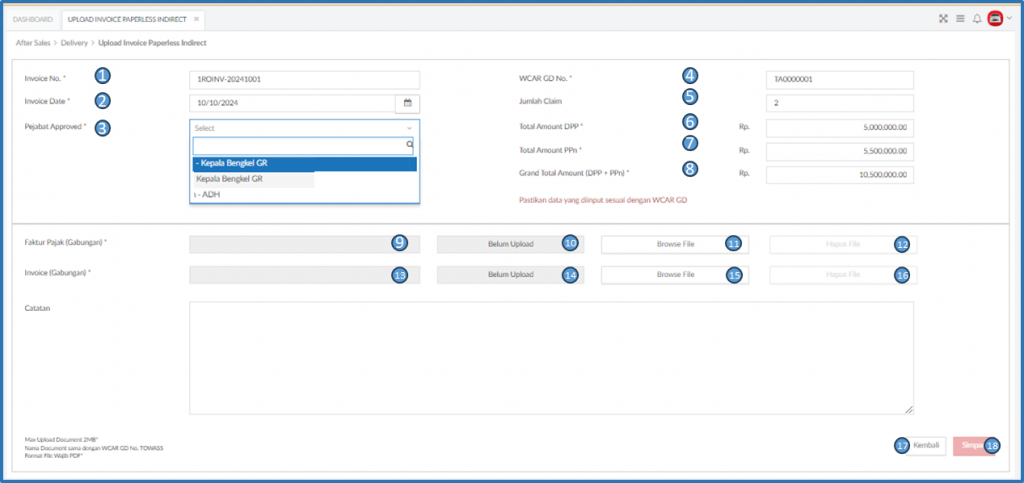Click Hapus File for Invoice (Gabungan)
1024x483 pixels.
[x=843, y=275]
